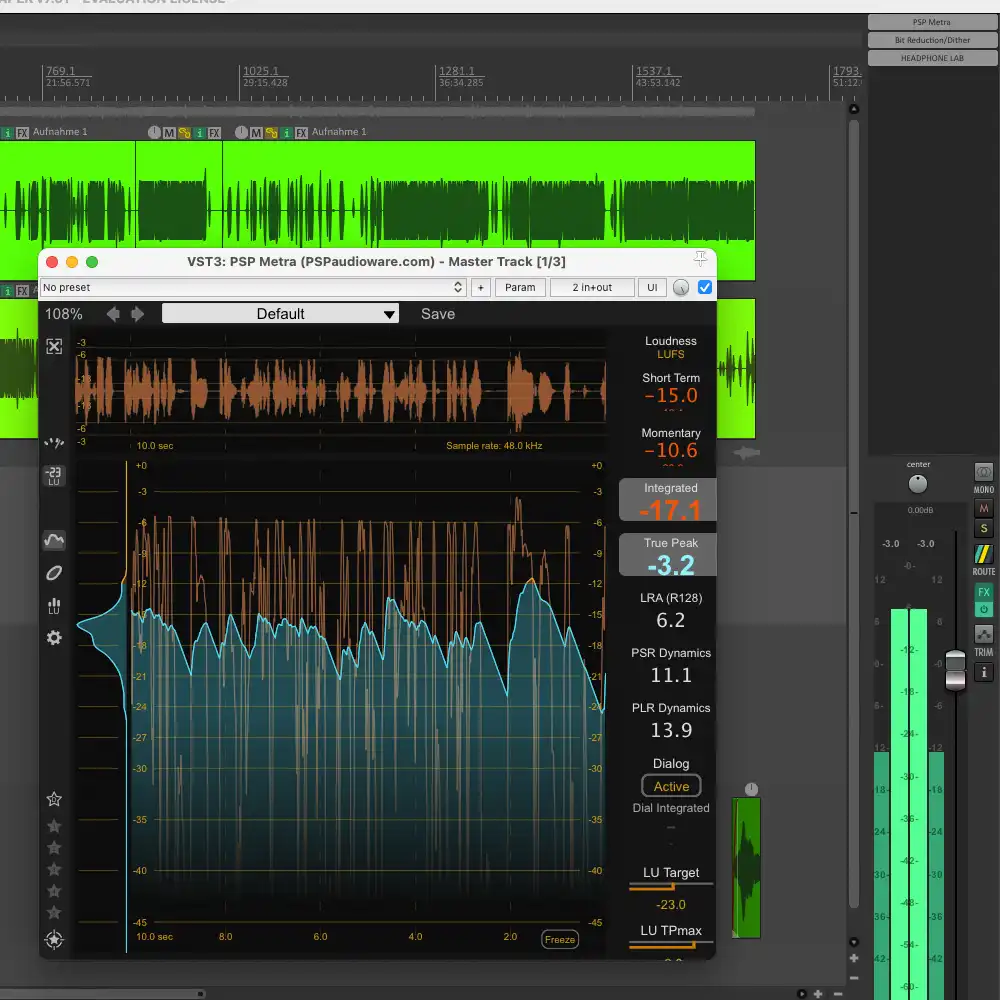Click the outlined star preset icon in PSP Metra
The height and width of the screenshot is (1000, 1000).
pyautogui.click(x=54, y=799)
